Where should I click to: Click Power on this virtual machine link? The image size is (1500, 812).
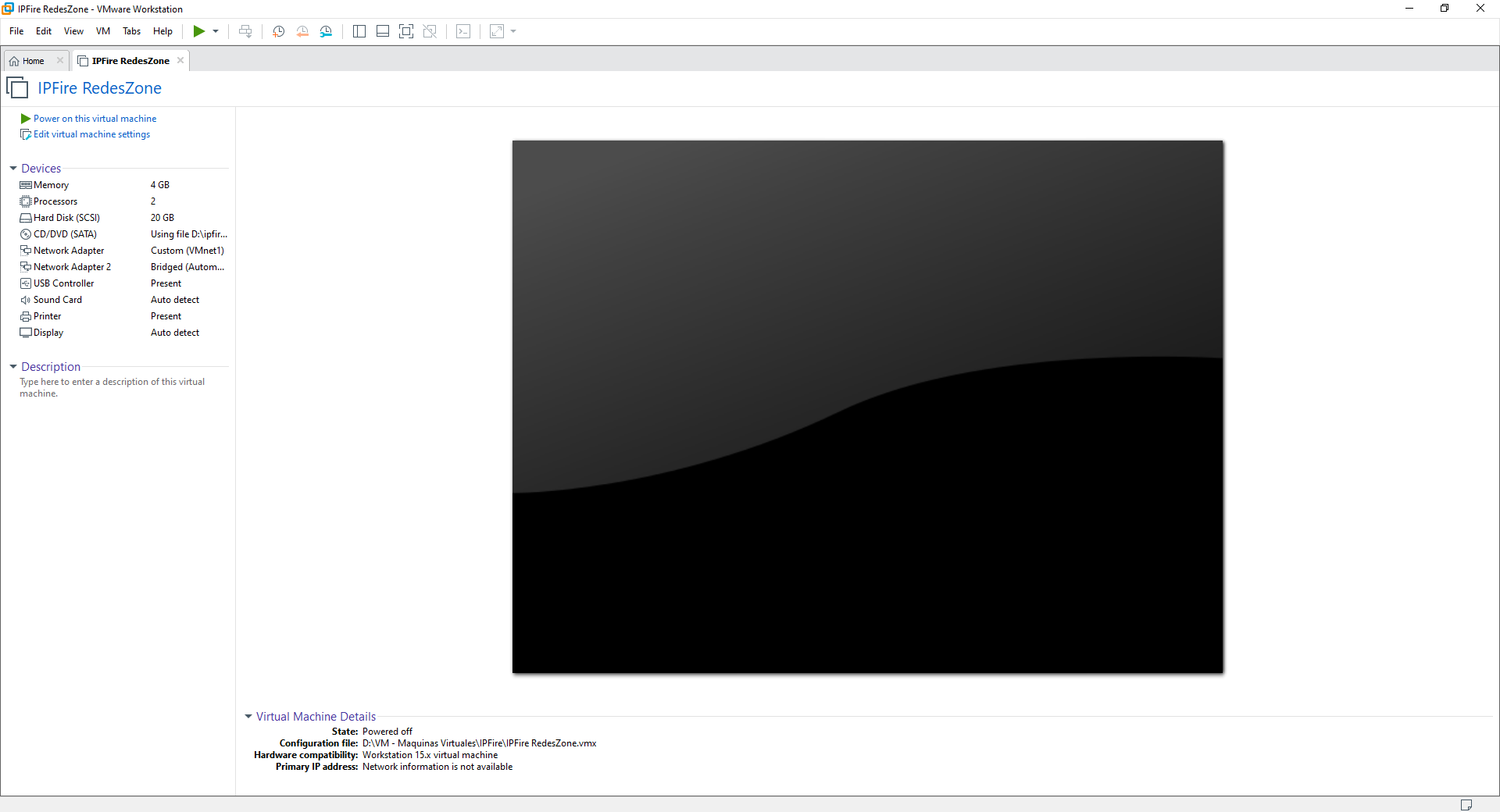pos(95,119)
